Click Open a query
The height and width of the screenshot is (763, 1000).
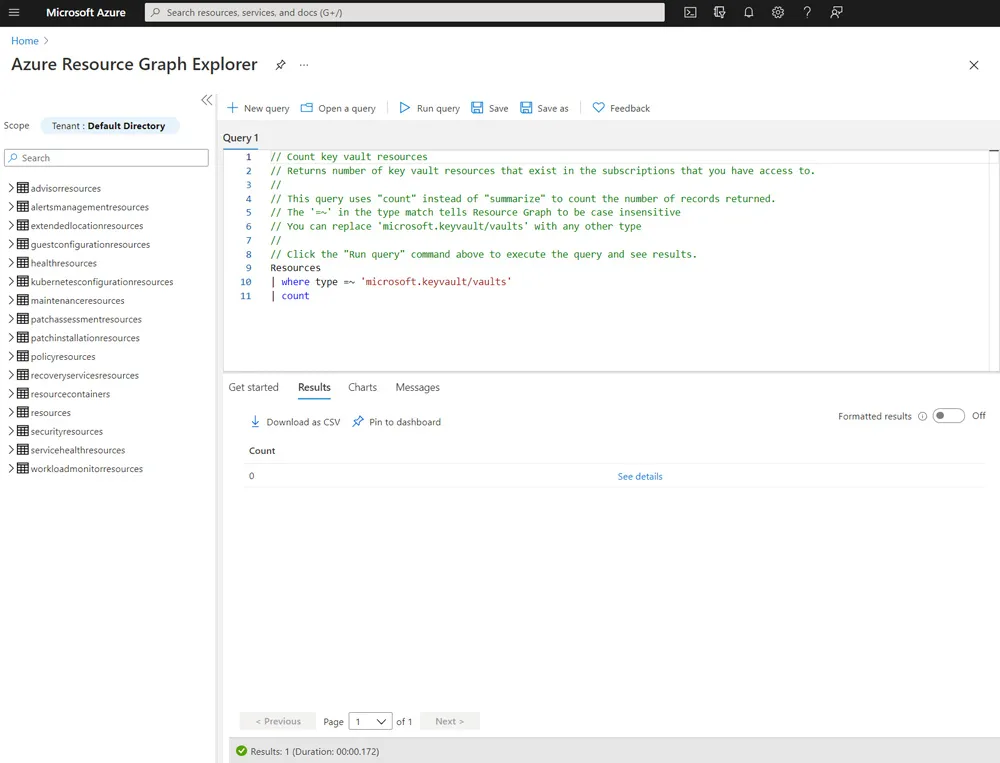click(x=338, y=108)
